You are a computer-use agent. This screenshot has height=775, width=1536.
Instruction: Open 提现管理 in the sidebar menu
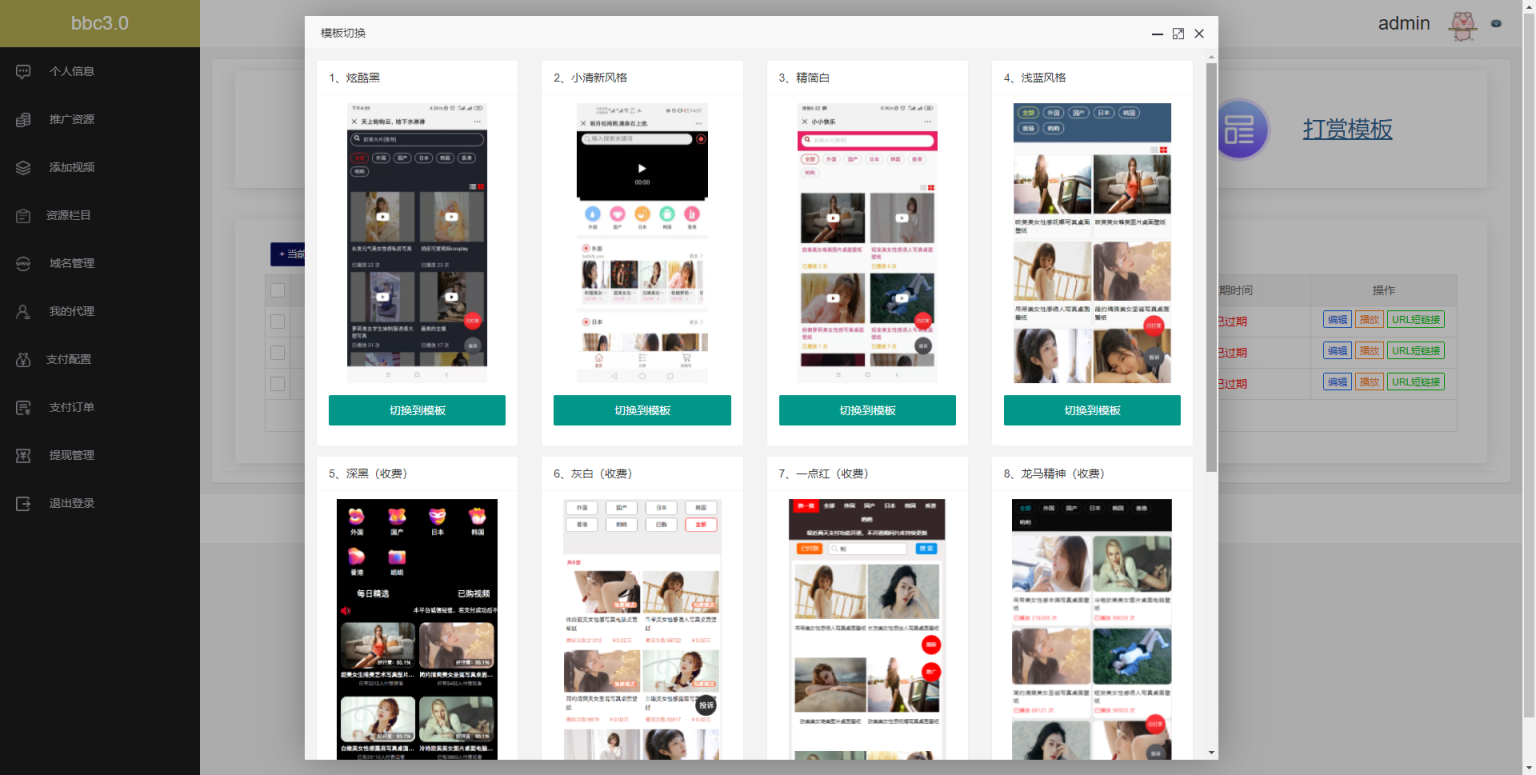[x=71, y=455]
